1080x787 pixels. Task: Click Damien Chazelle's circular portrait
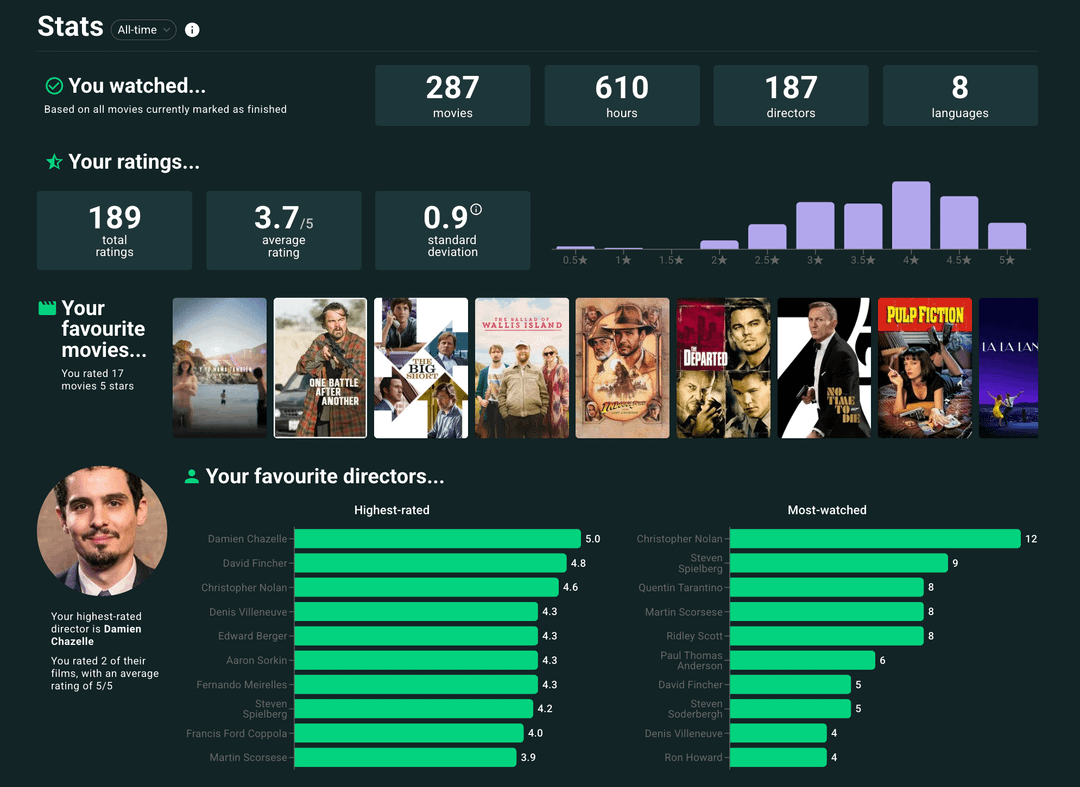pyautogui.click(x=102, y=530)
